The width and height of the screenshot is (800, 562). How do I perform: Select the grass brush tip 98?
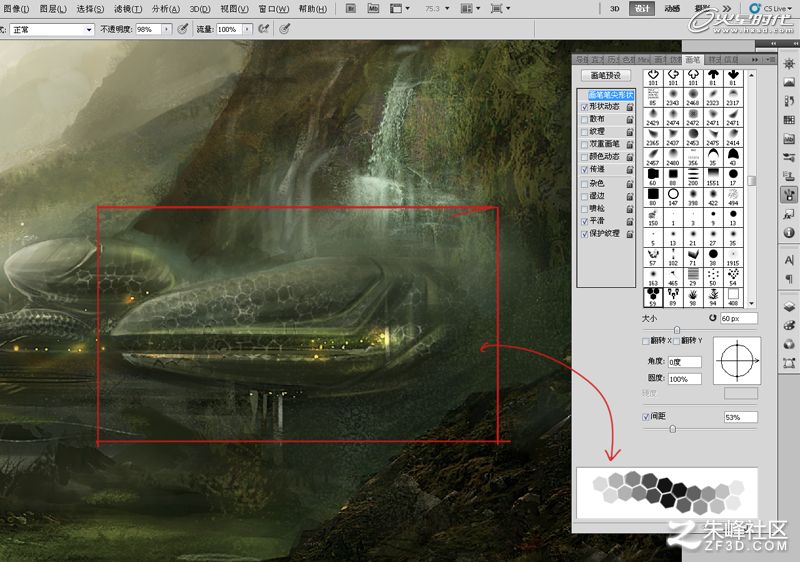693,297
